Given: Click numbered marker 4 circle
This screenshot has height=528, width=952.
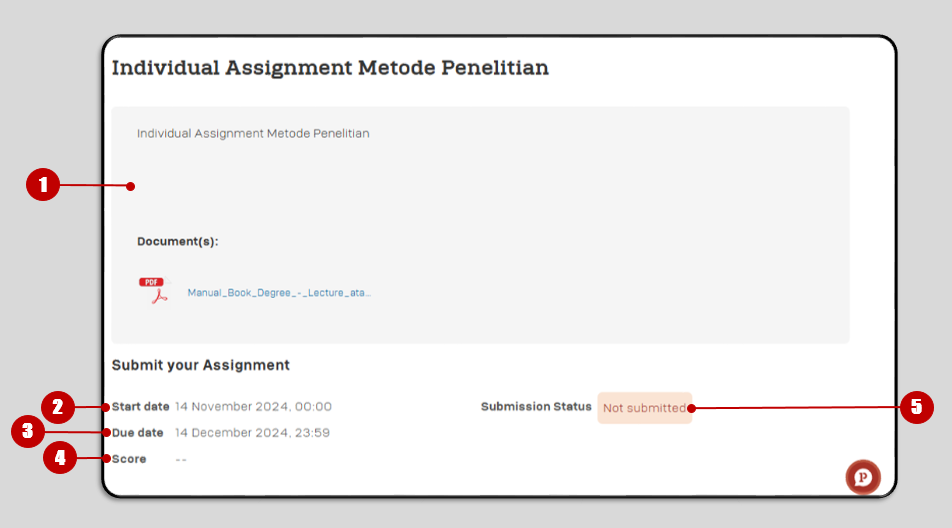Looking at the screenshot, I should (60, 458).
